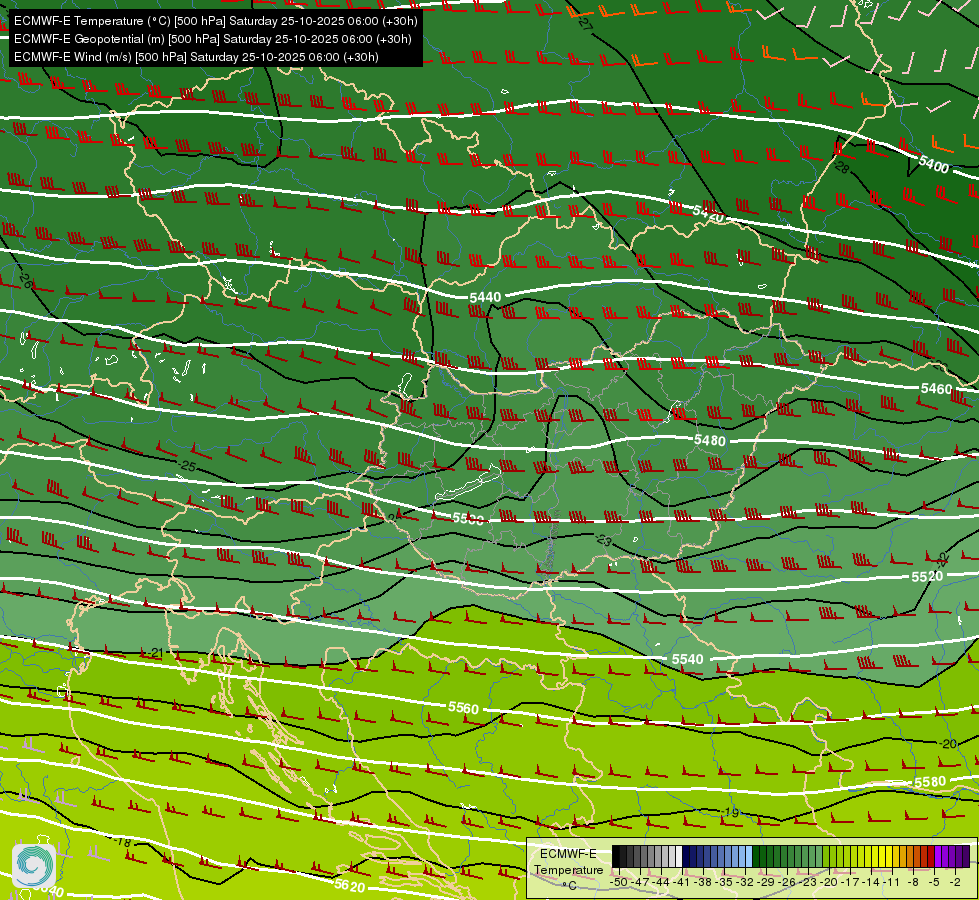Click the -47 value on the legend scale
This screenshot has height=900, width=979.
(x=640, y=882)
